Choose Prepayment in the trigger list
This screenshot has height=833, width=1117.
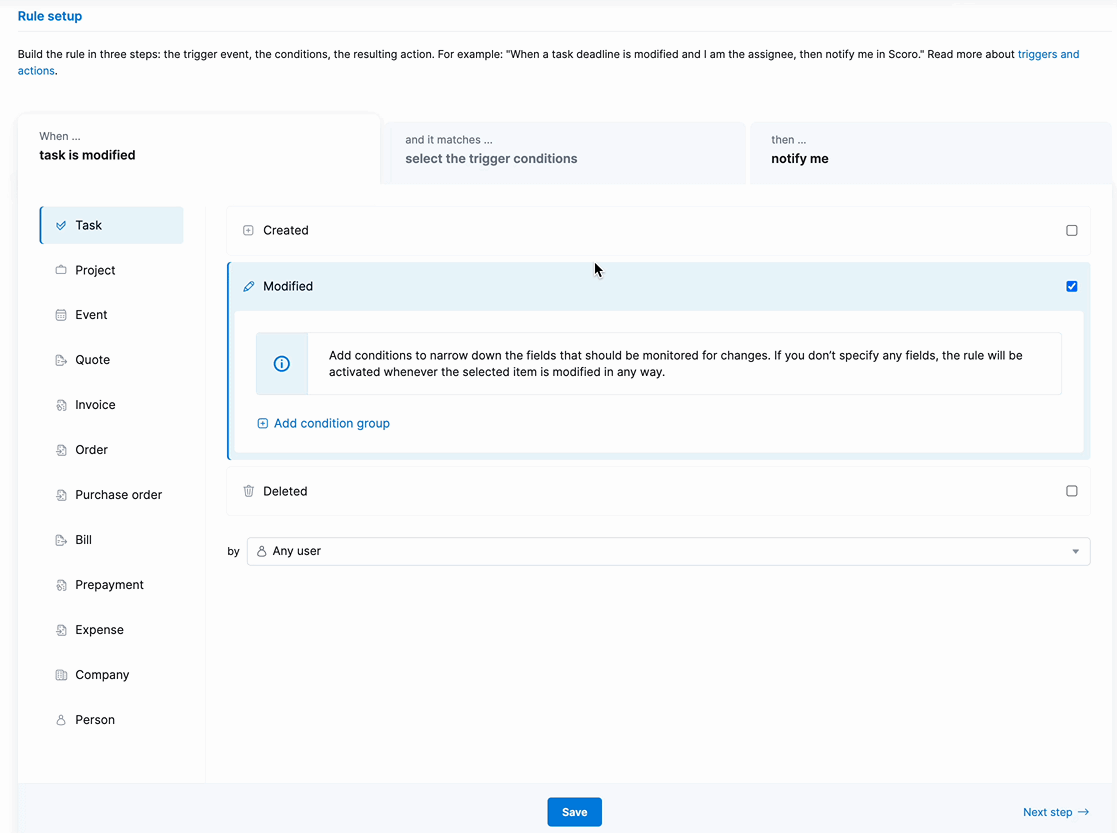111,585
